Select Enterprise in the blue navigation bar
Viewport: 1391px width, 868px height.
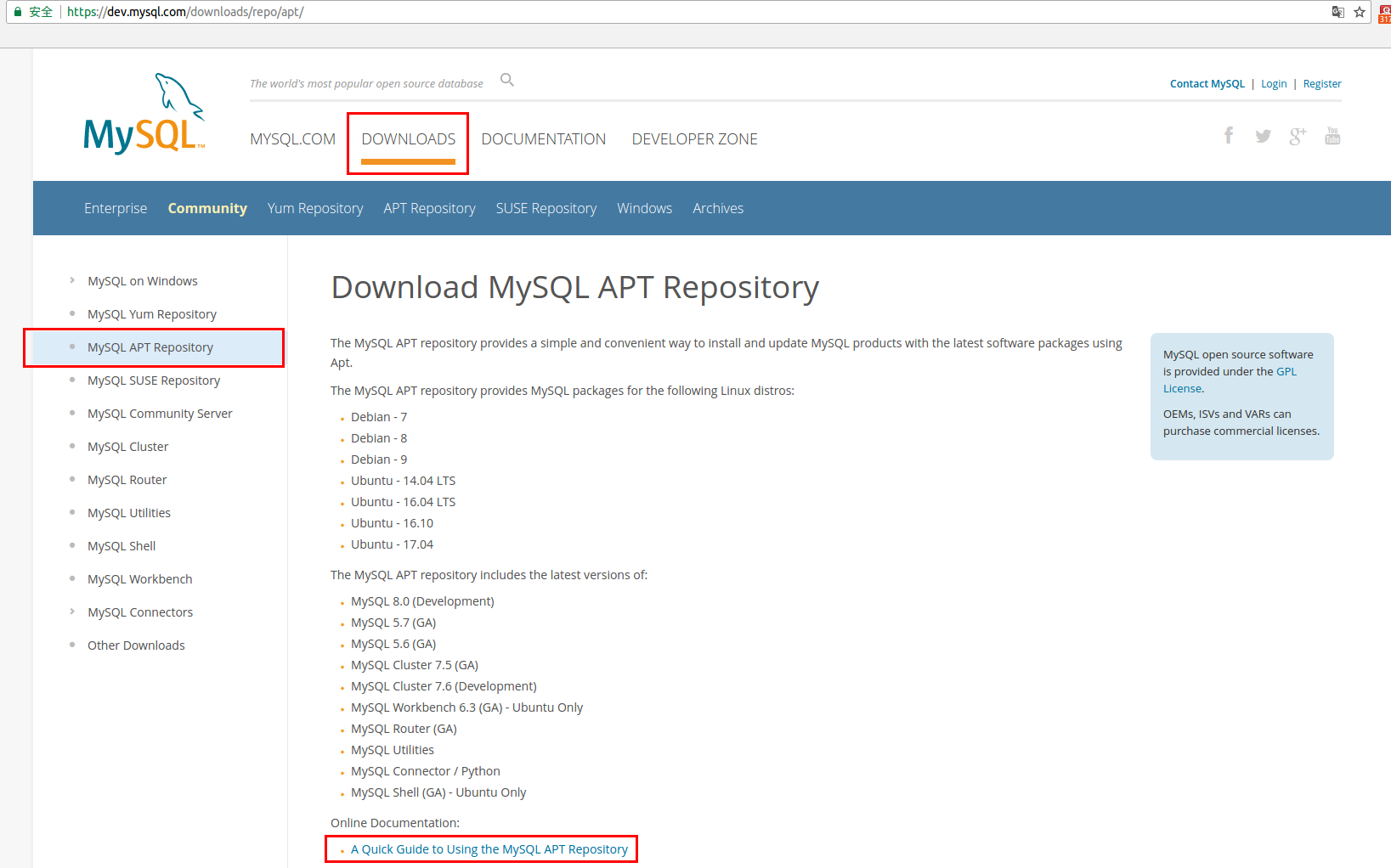pos(116,208)
